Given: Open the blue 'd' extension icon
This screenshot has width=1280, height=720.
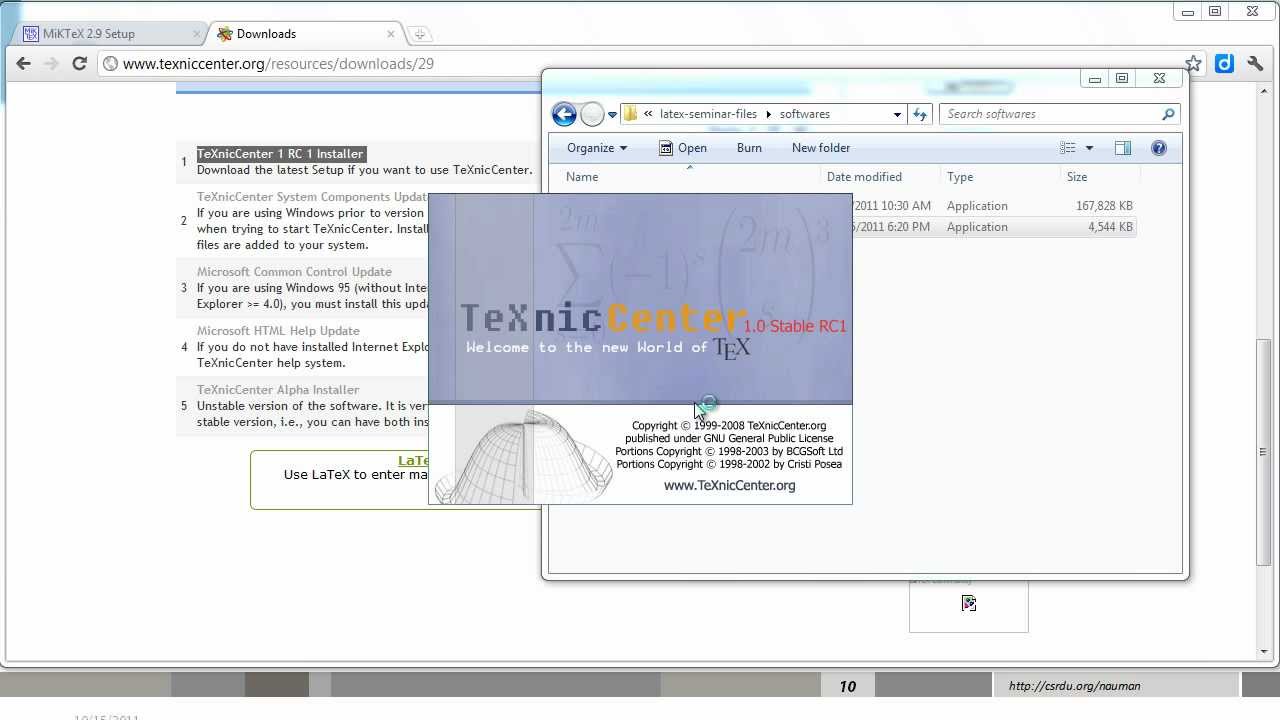Looking at the screenshot, I should 1225,63.
